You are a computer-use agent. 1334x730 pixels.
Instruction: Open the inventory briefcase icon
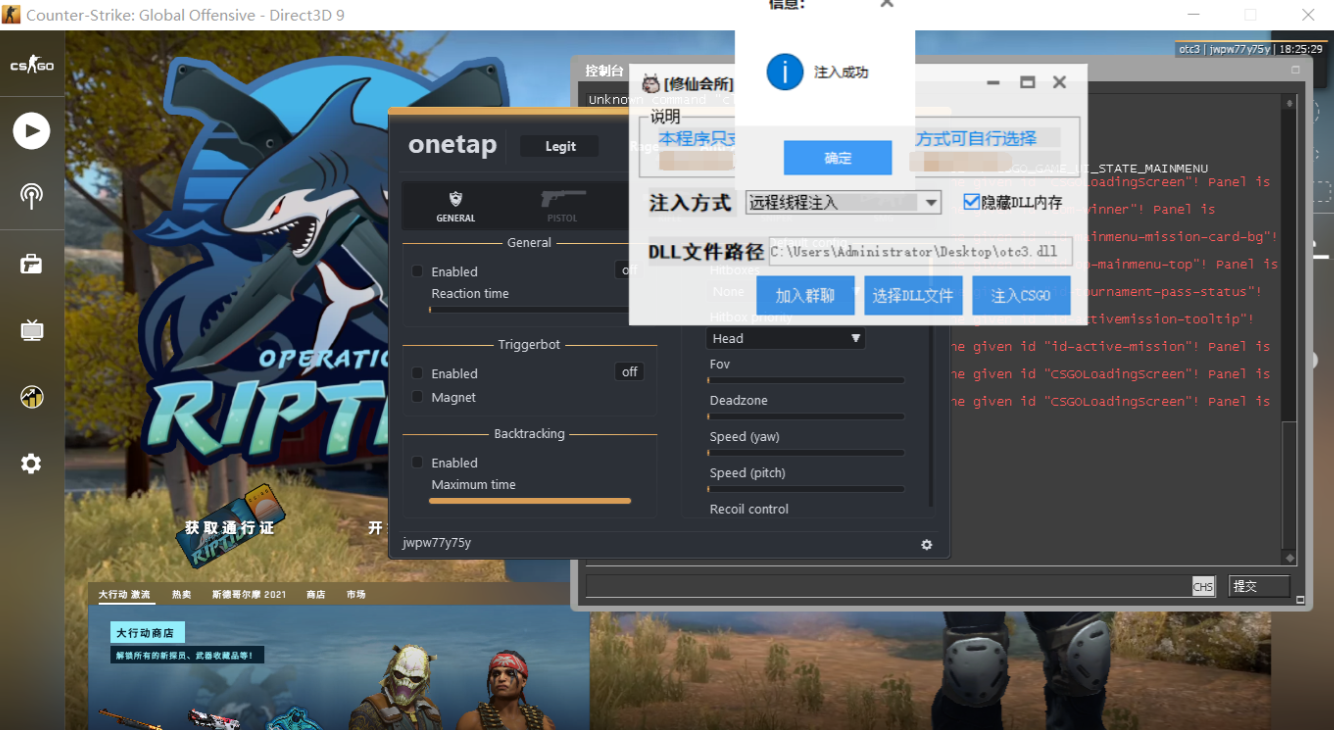[31, 264]
